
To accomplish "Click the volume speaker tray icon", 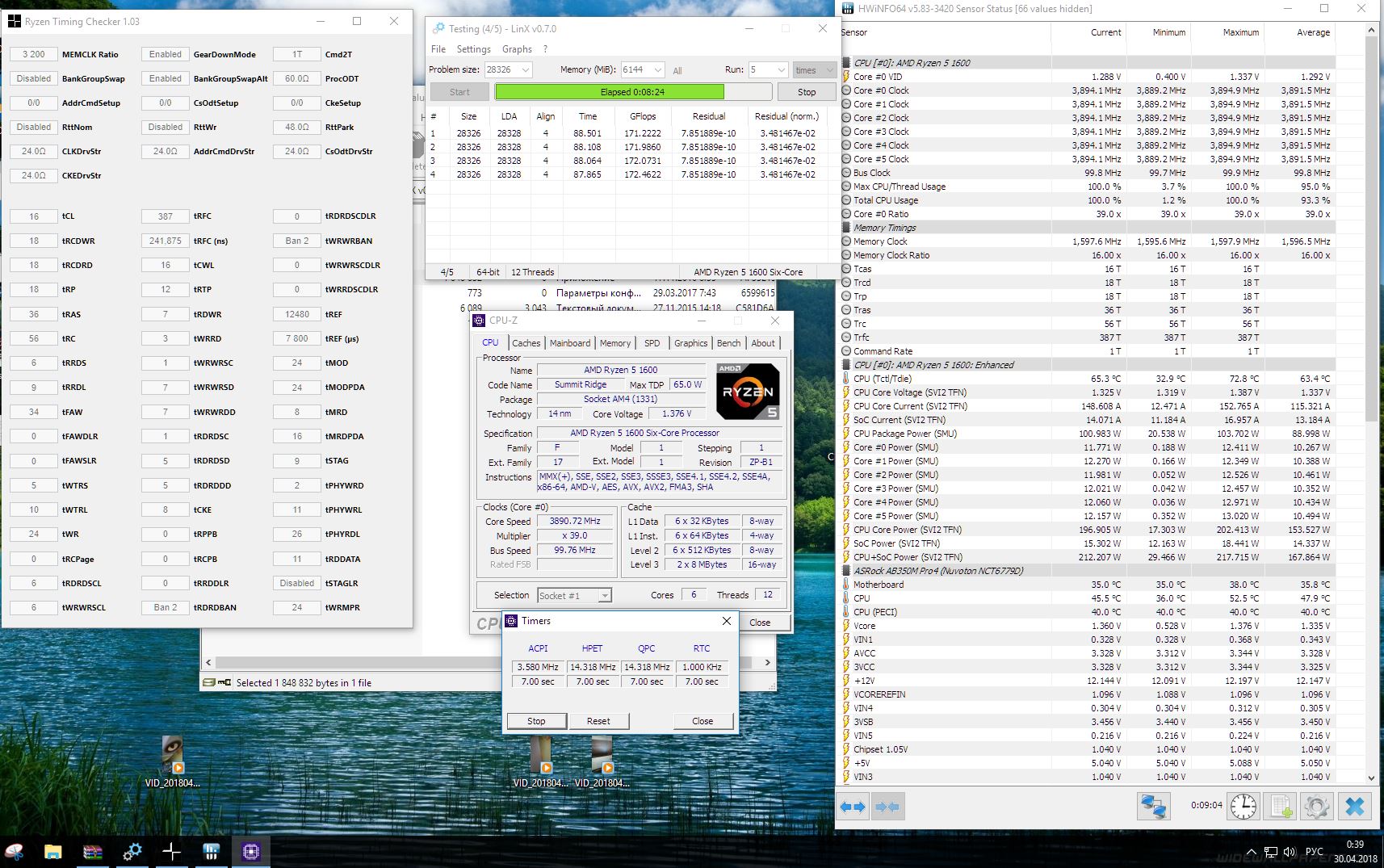I will 1289,852.
